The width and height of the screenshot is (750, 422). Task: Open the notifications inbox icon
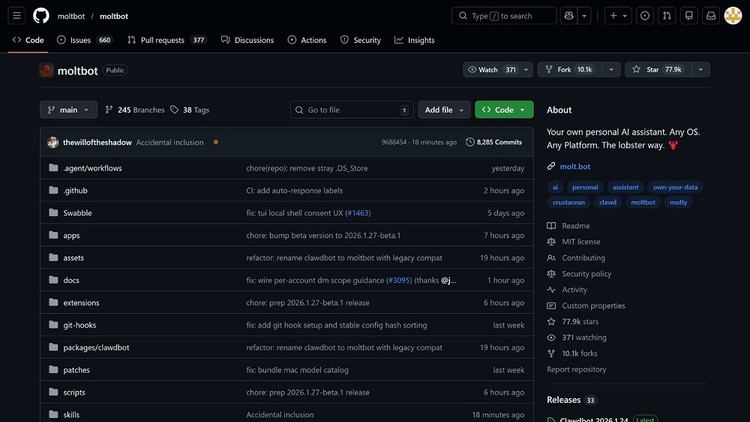pyautogui.click(x=710, y=16)
